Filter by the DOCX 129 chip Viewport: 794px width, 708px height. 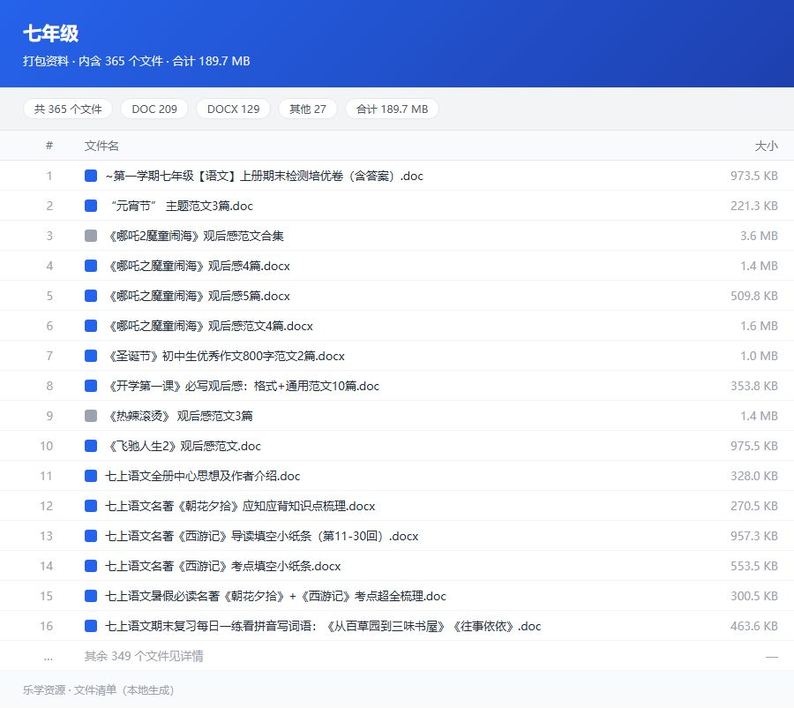[x=233, y=109]
